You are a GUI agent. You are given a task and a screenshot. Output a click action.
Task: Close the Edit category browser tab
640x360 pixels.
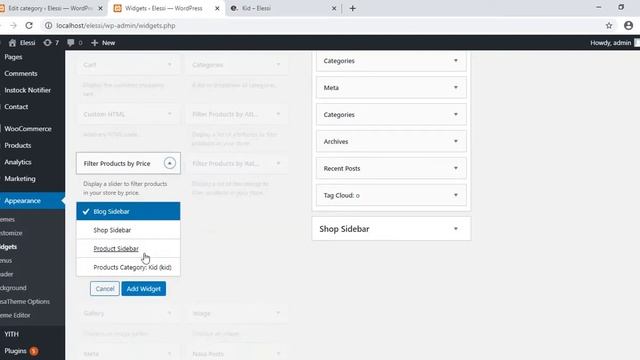coord(100,8)
